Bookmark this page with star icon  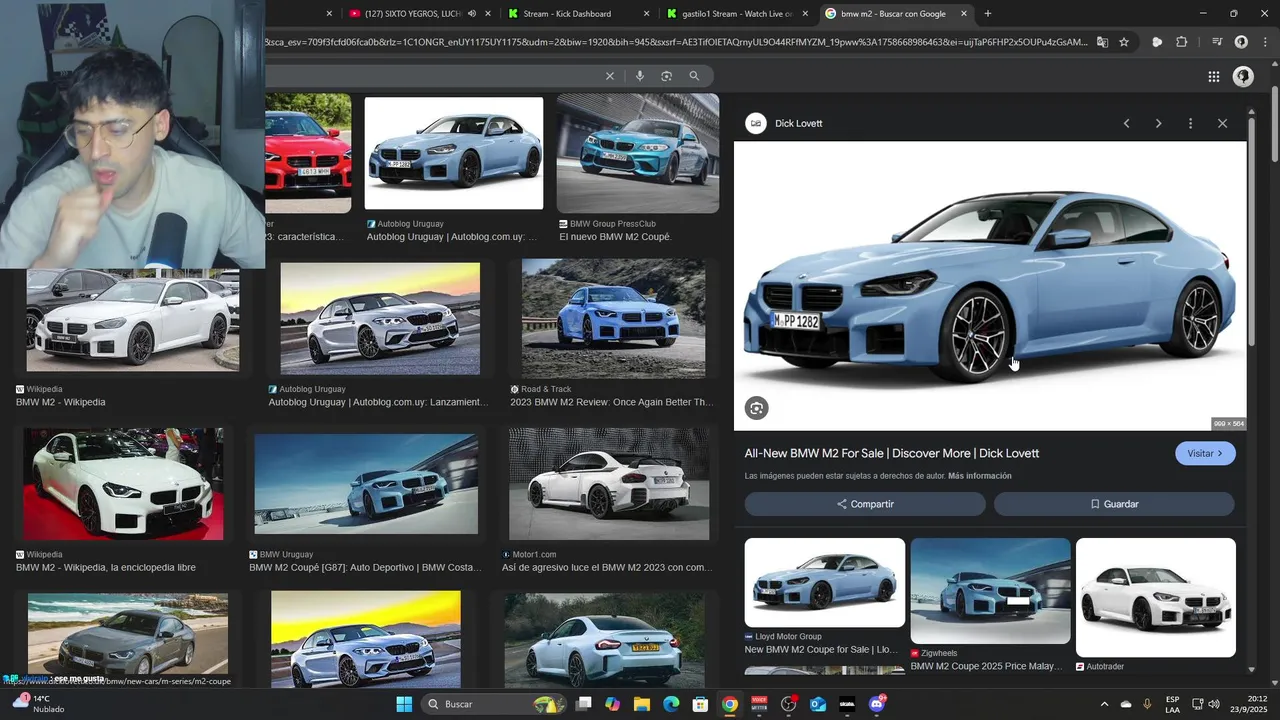click(x=1124, y=42)
